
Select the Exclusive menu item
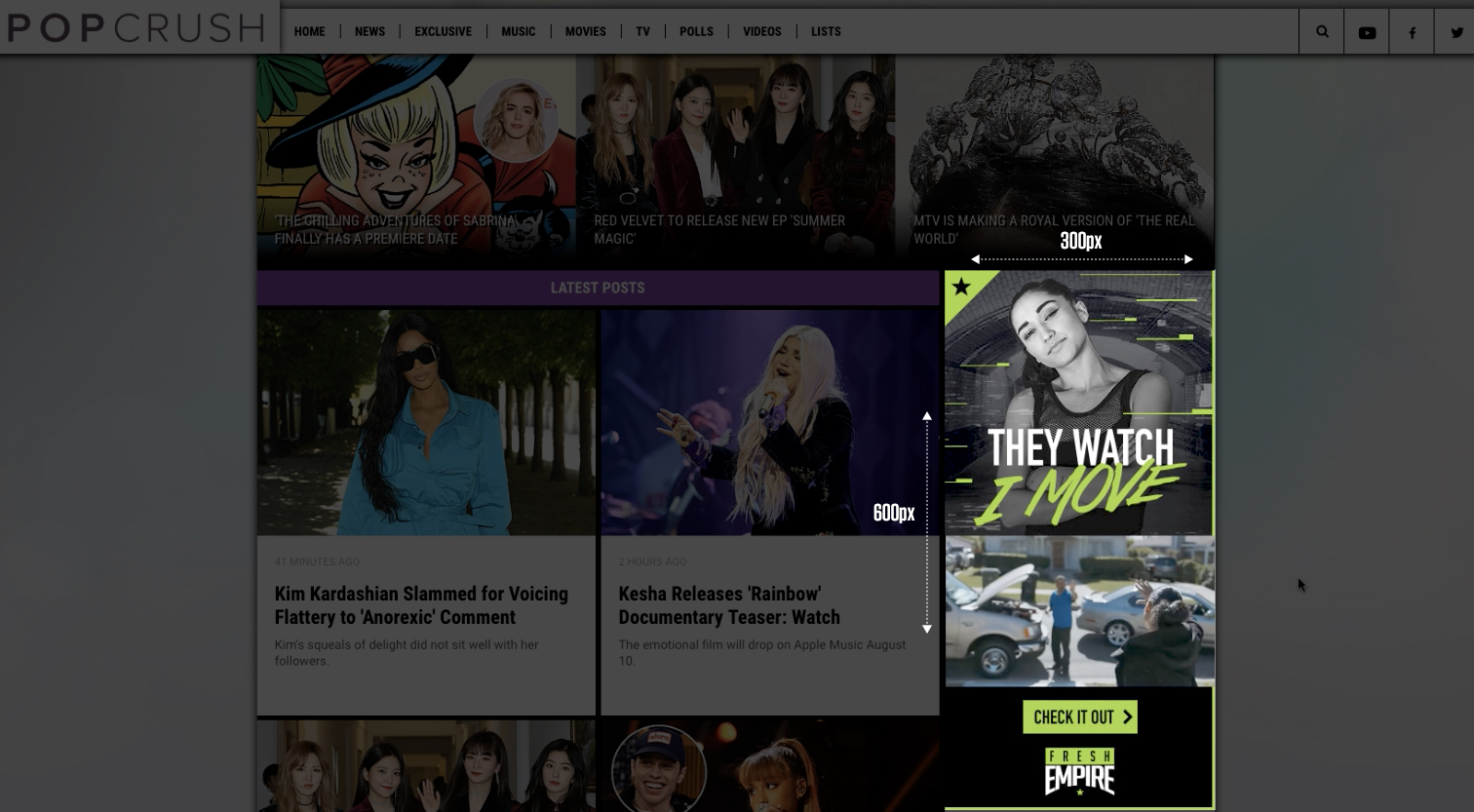coord(443,31)
